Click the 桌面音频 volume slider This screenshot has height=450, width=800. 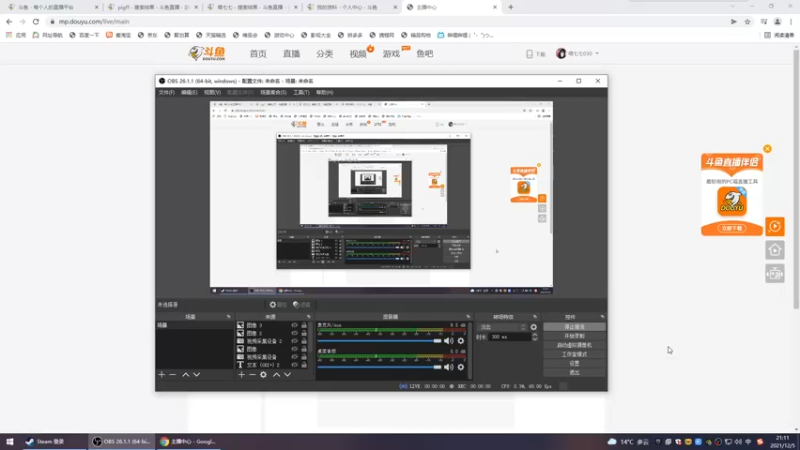[x=379, y=367]
